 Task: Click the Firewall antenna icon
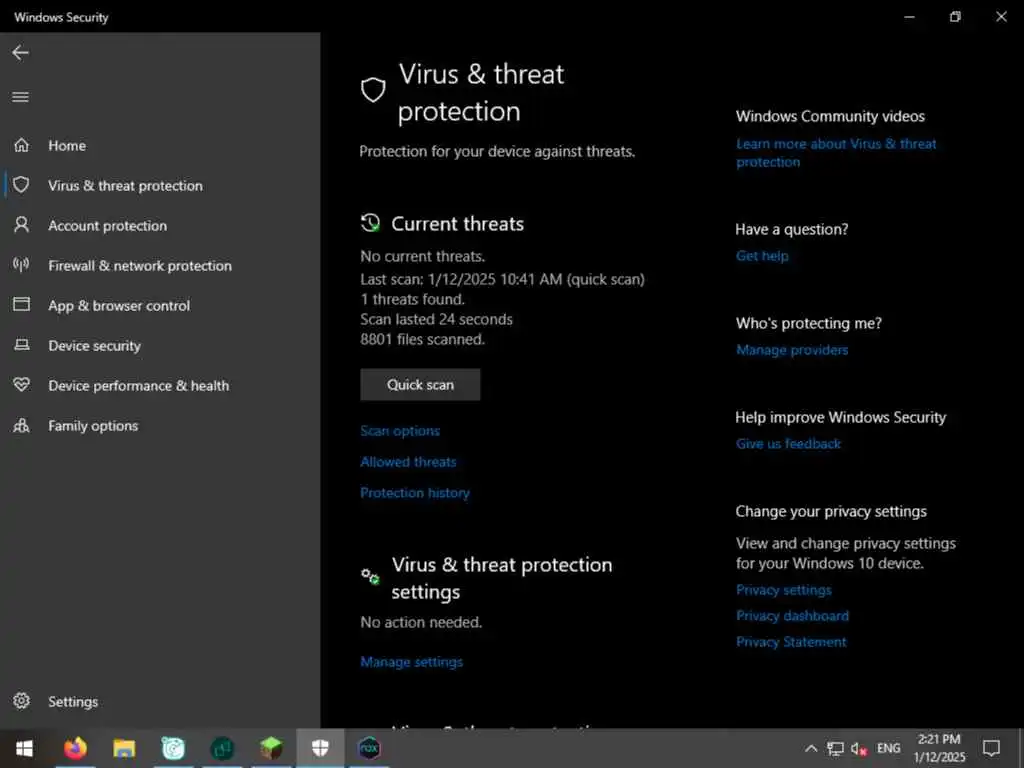click(21, 264)
